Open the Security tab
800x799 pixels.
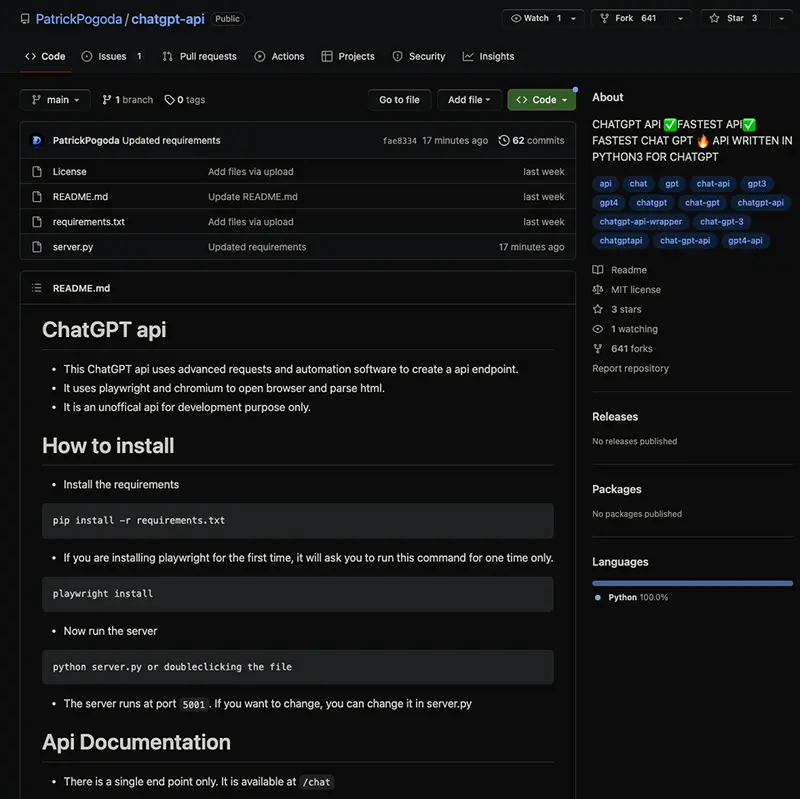pos(419,57)
